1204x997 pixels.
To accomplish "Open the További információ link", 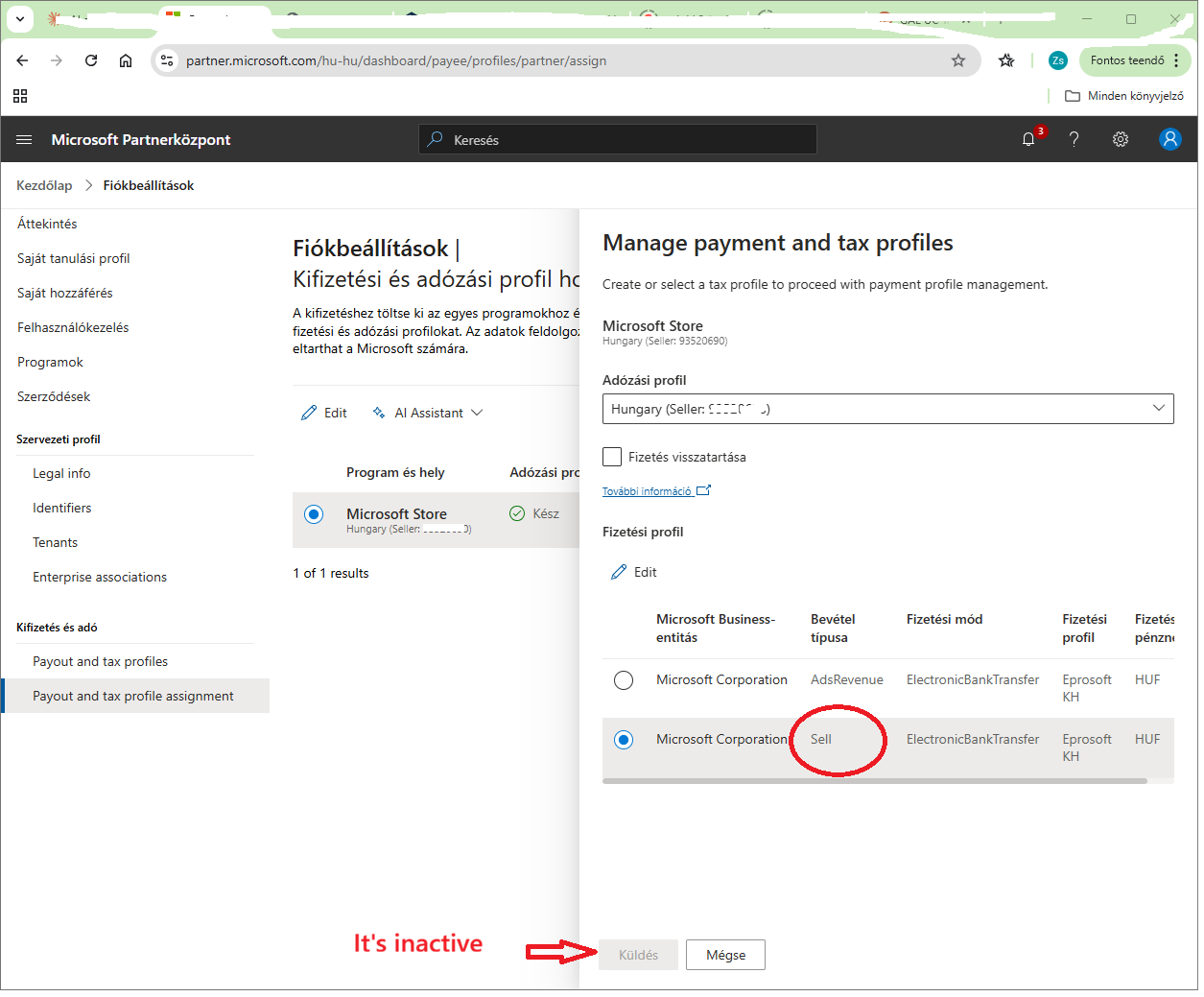I will coord(656,490).
